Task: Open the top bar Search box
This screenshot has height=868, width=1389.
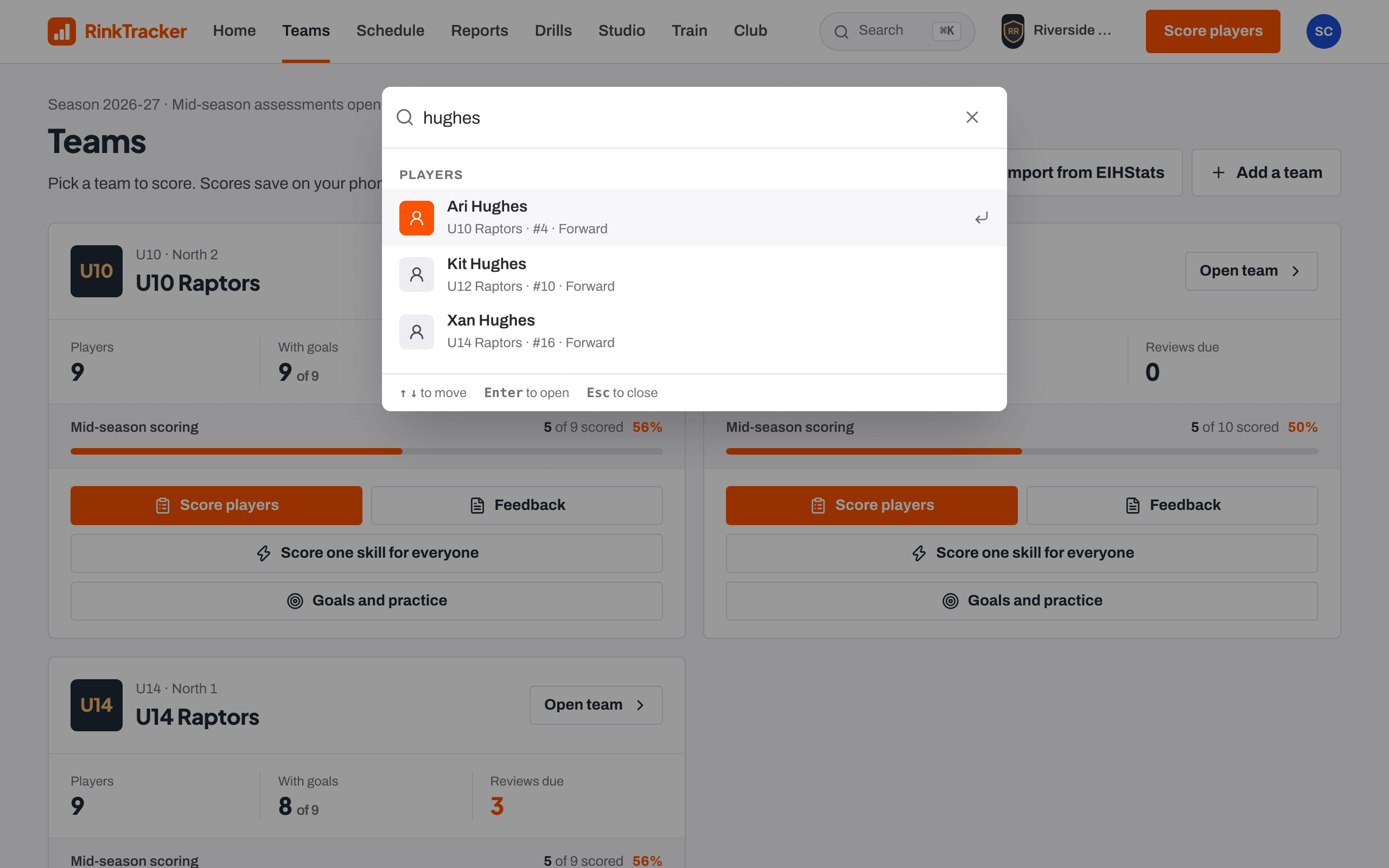Action: point(896,31)
